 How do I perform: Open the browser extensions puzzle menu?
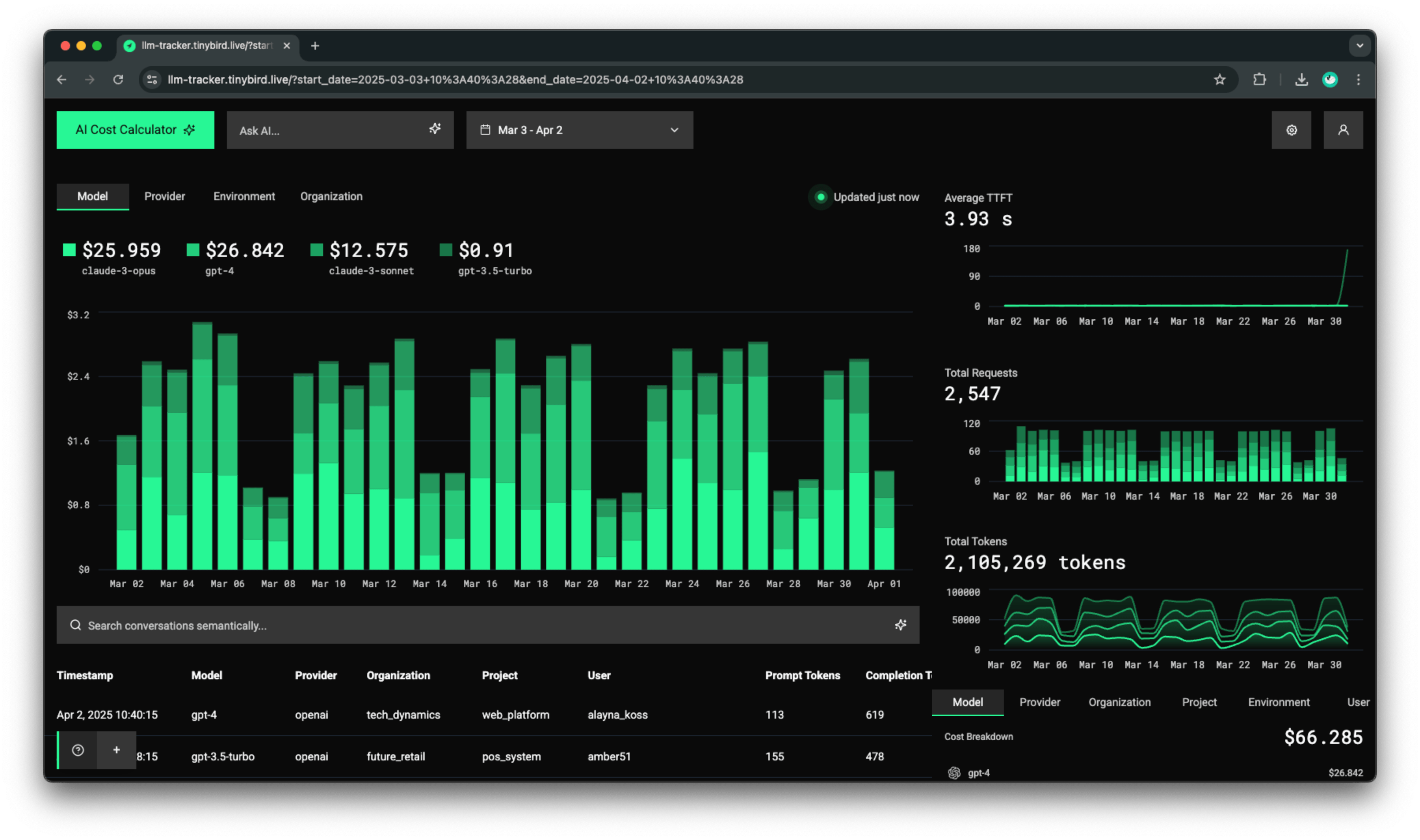pos(1260,80)
